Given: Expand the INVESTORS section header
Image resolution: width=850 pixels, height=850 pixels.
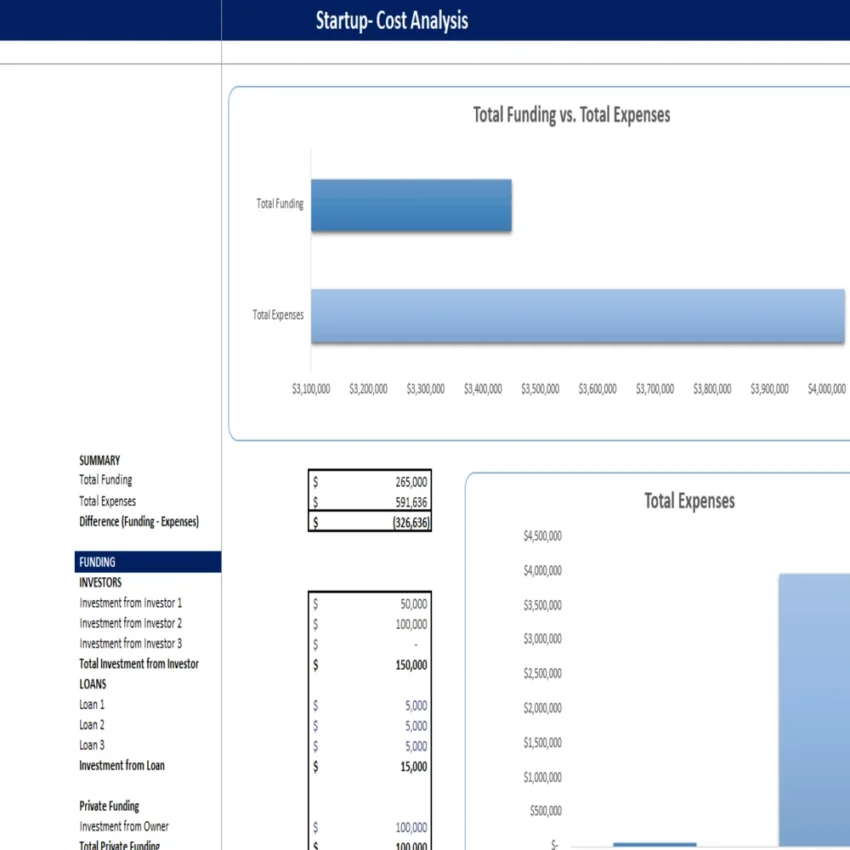Looking at the screenshot, I should (99, 582).
